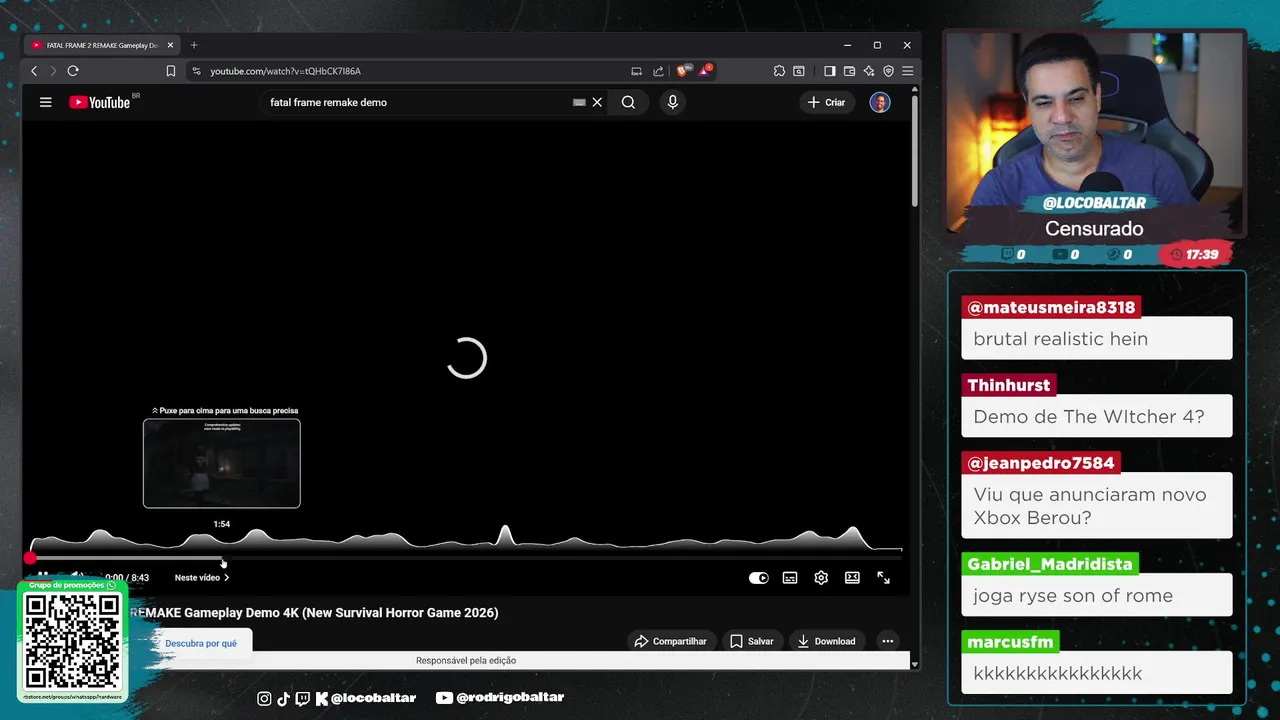The image size is (1280, 720).
Task: Click the Download button
Action: [x=826, y=641]
